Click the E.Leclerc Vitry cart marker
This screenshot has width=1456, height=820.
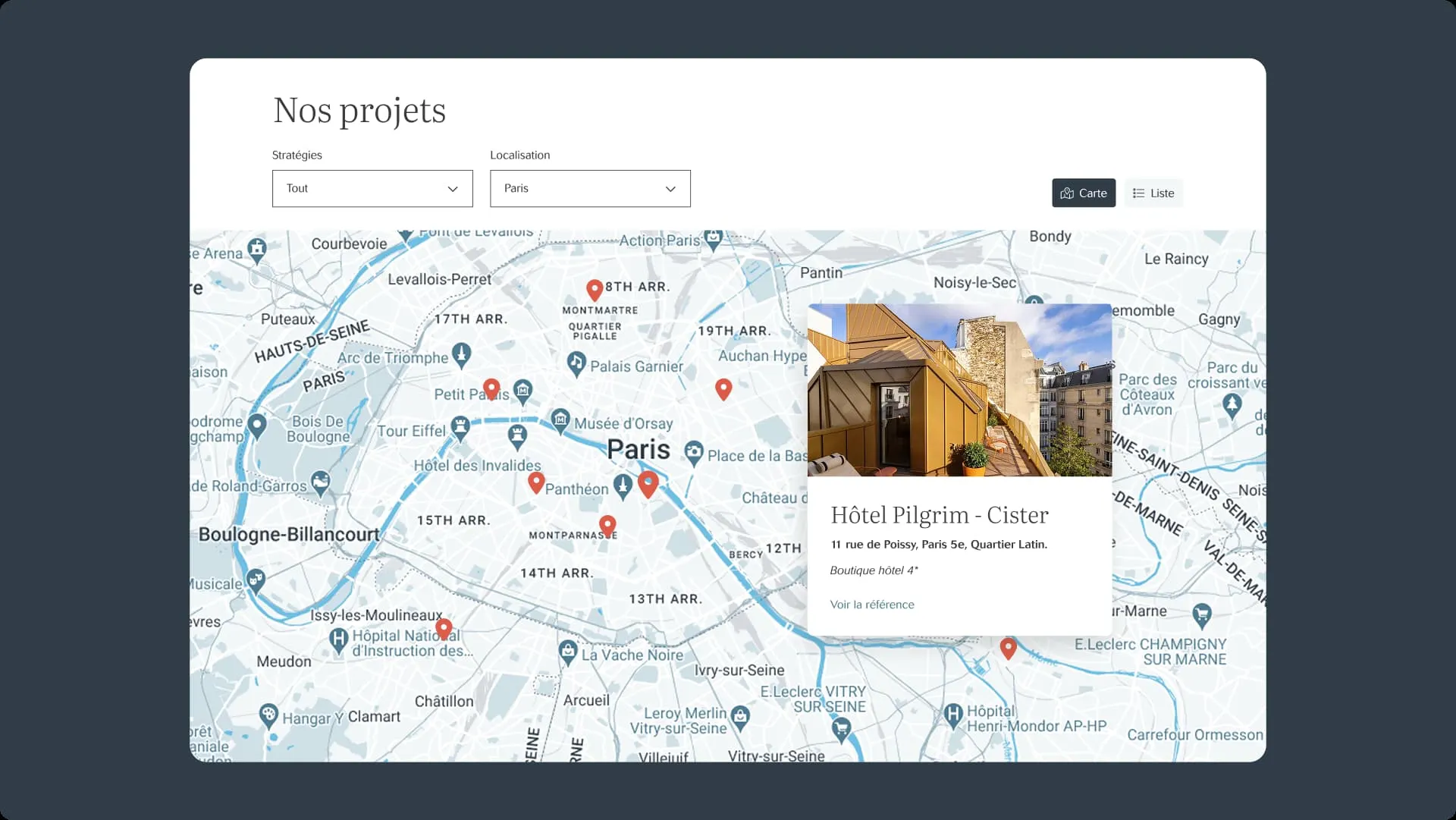(x=841, y=730)
